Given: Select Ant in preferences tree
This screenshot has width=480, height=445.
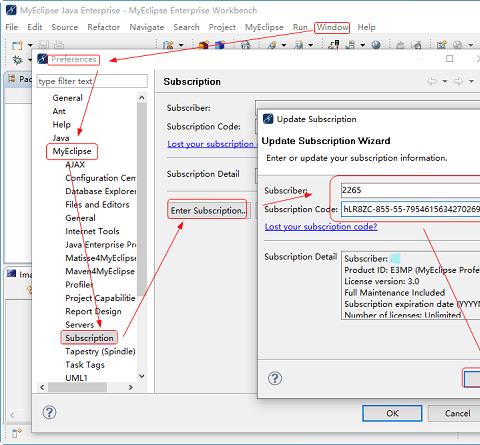Looking at the screenshot, I should [59, 111].
